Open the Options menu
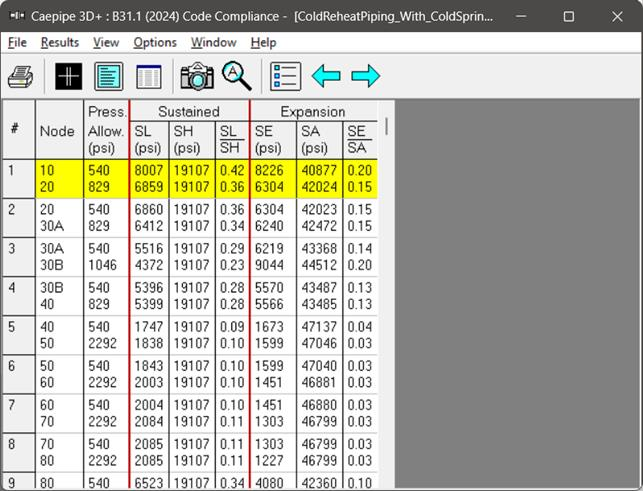 tap(155, 42)
